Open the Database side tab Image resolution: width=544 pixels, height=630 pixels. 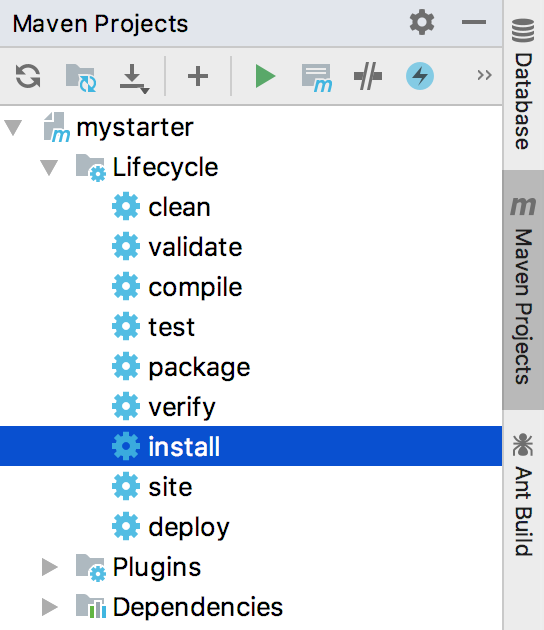[523, 85]
